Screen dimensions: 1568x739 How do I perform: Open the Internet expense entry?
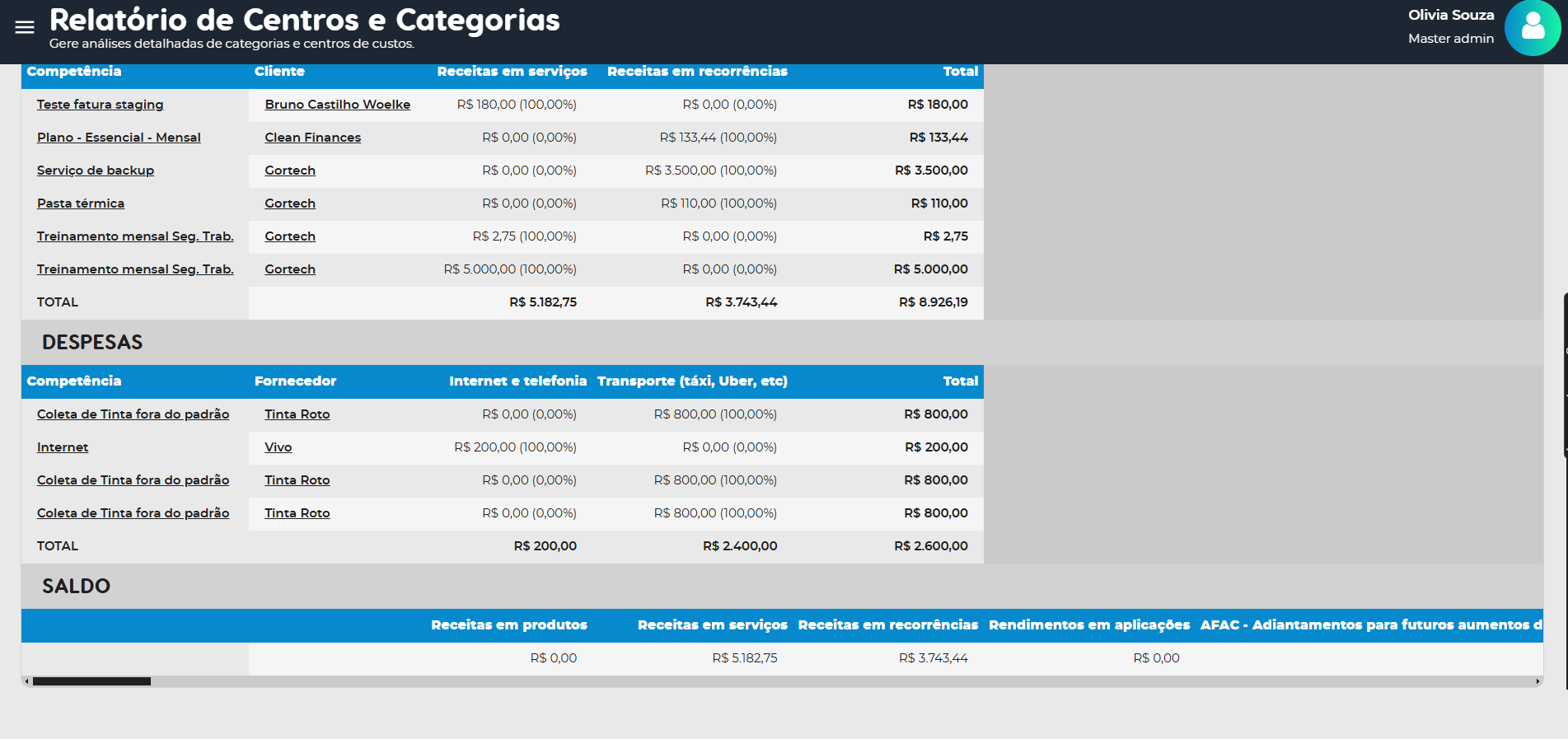(x=63, y=447)
